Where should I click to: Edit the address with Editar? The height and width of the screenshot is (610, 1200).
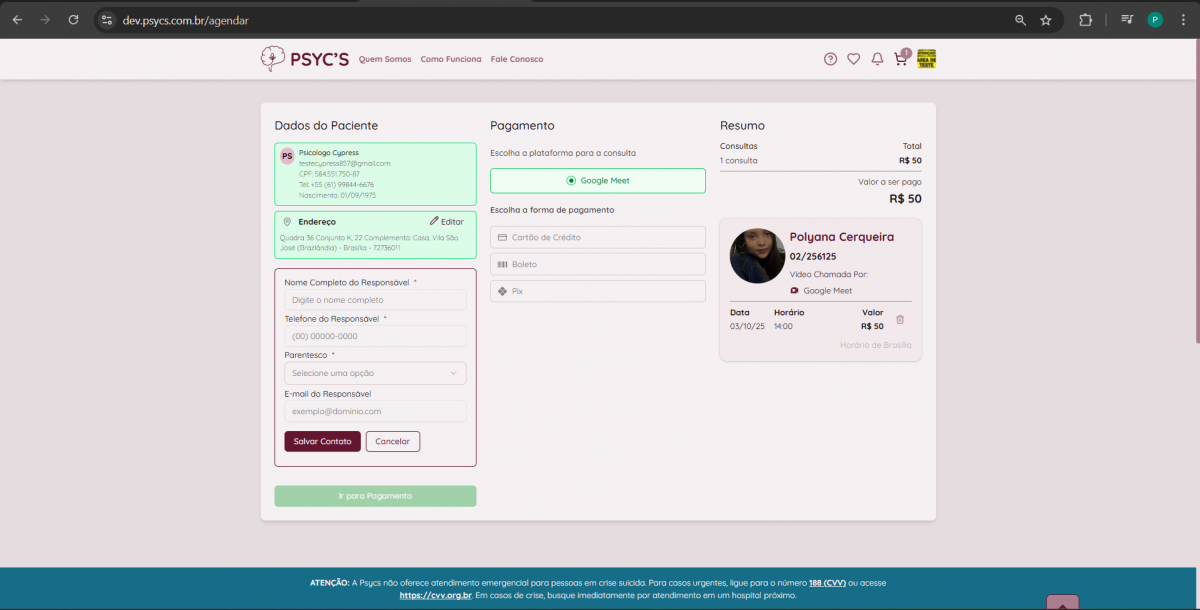coord(447,221)
